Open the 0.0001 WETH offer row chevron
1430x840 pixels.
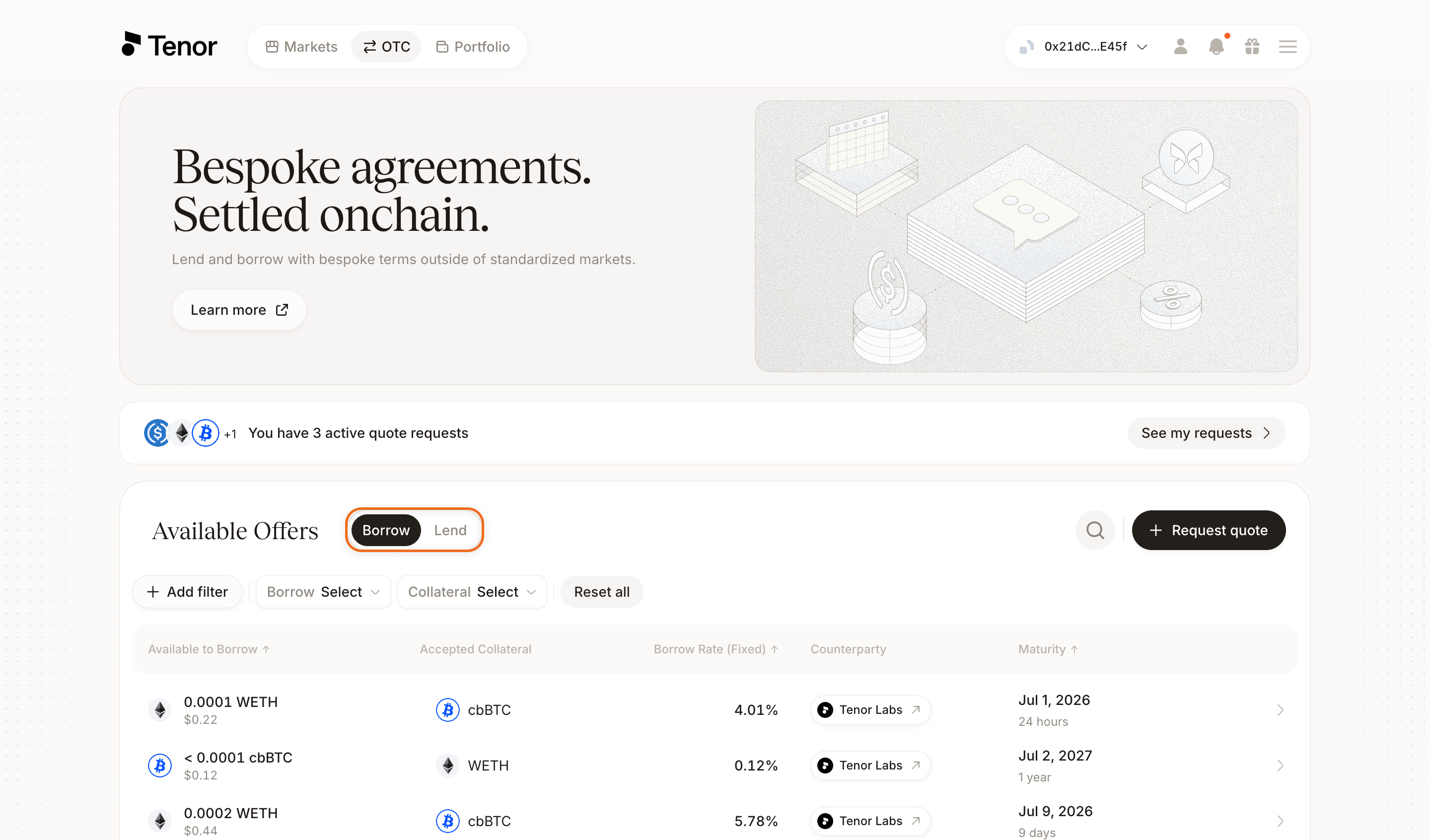click(1280, 710)
